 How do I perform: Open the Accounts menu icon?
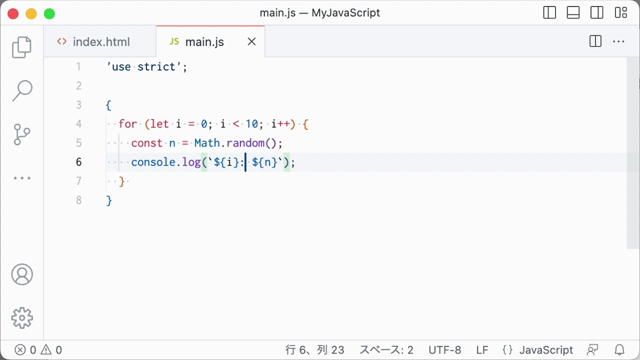coord(22,274)
